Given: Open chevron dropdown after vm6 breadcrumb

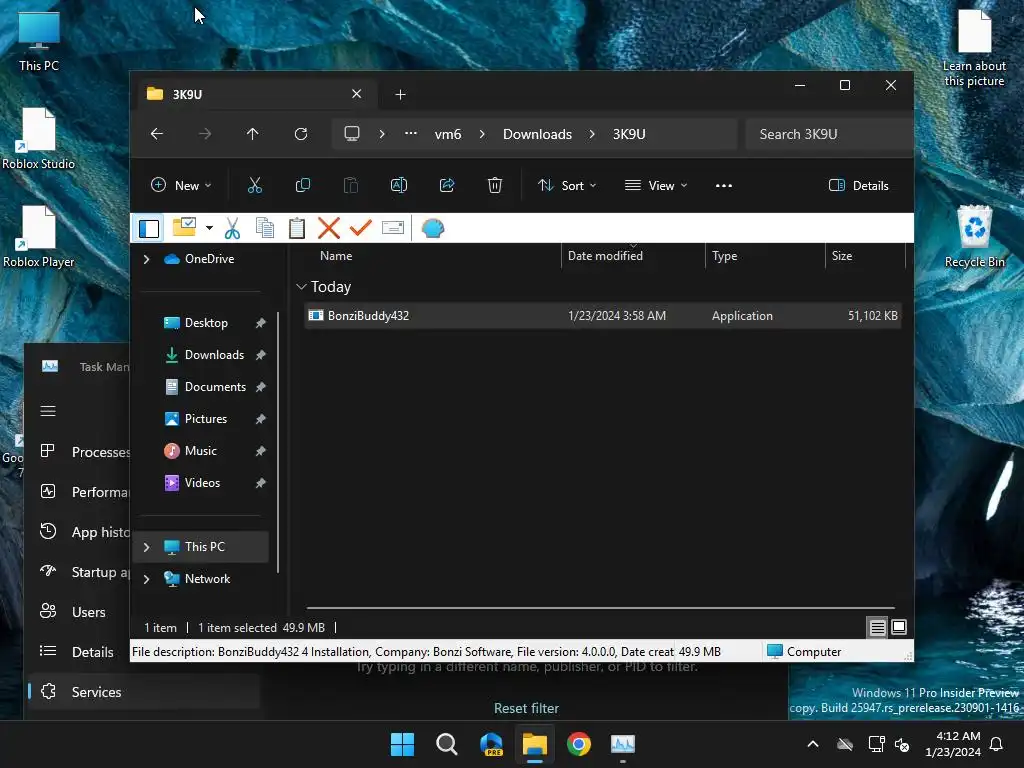Looking at the screenshot, I should (482, 134).
